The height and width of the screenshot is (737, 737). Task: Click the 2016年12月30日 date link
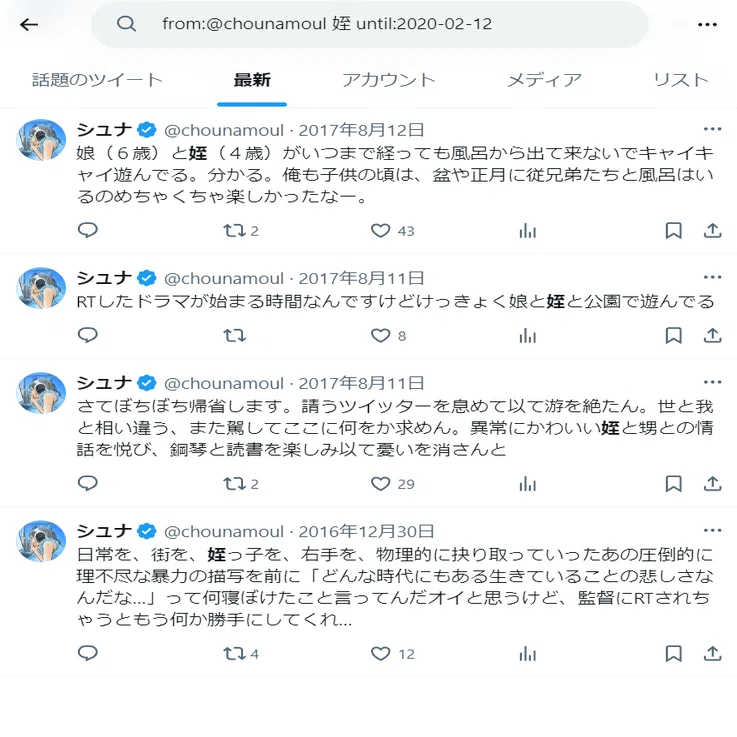(x=366, y=532)
